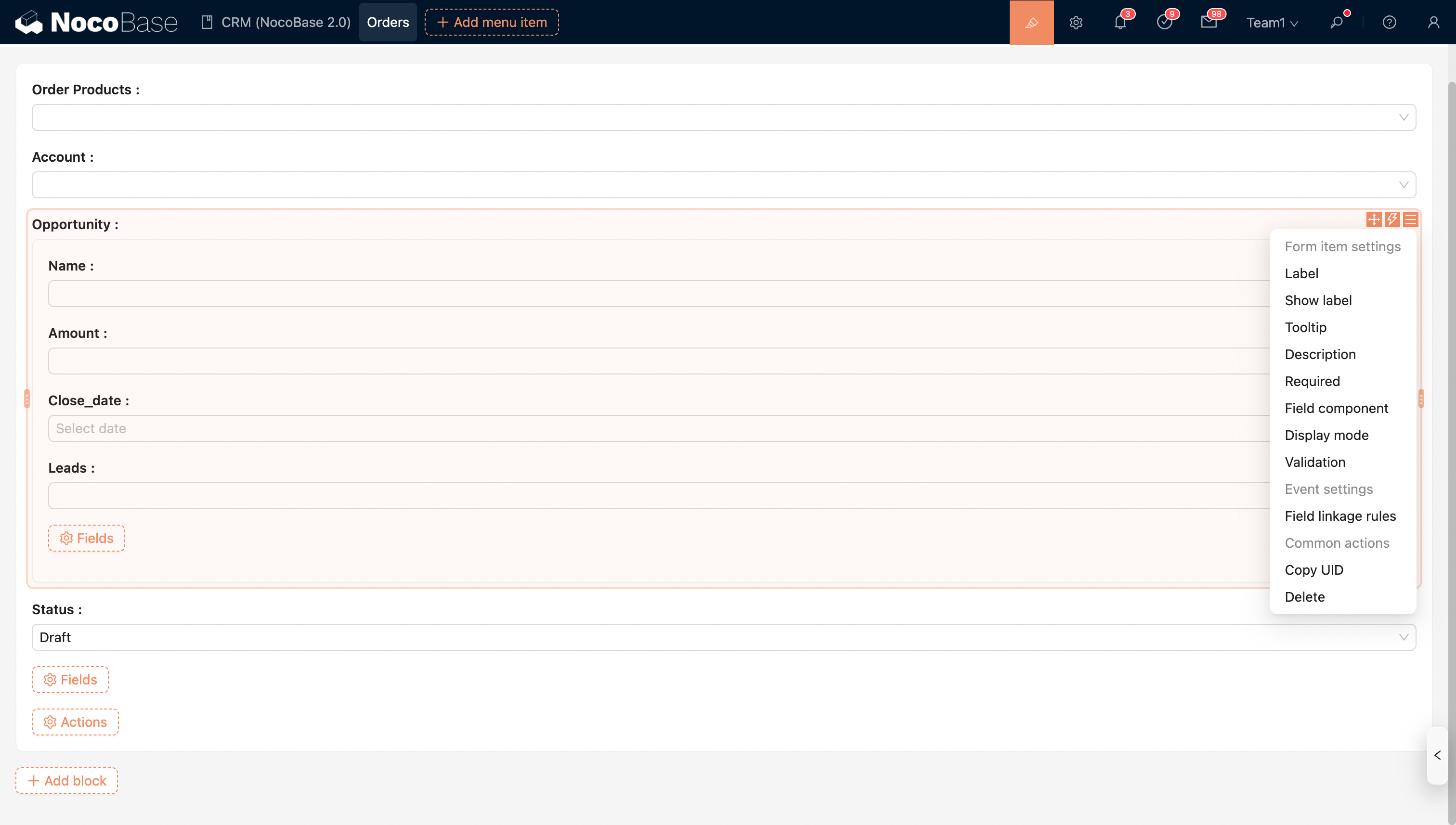1456x825 pixels.
Task: Click the search icon in header
Action: point(1337,22)
